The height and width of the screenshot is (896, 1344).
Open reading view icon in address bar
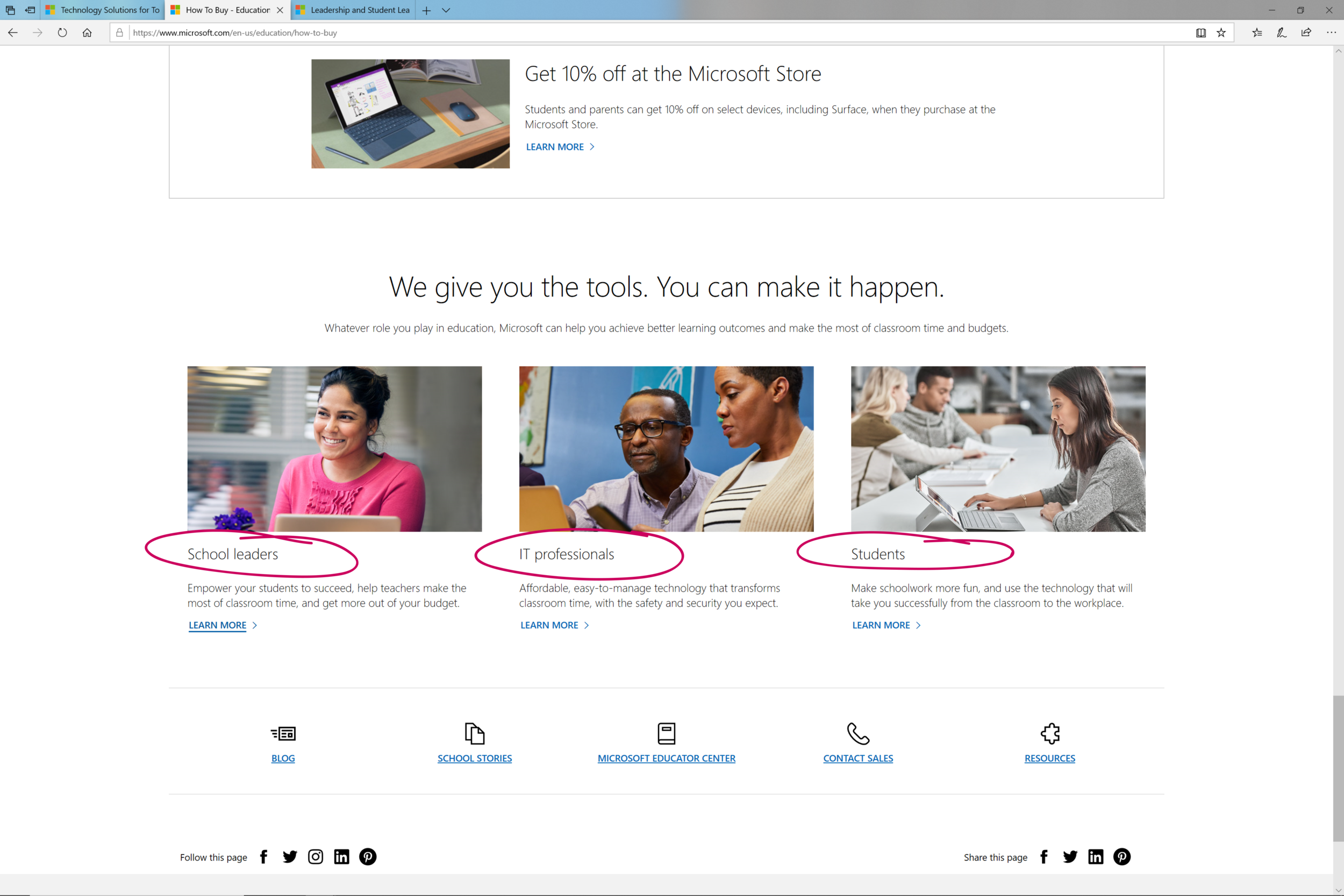[x=1200, y=33]
